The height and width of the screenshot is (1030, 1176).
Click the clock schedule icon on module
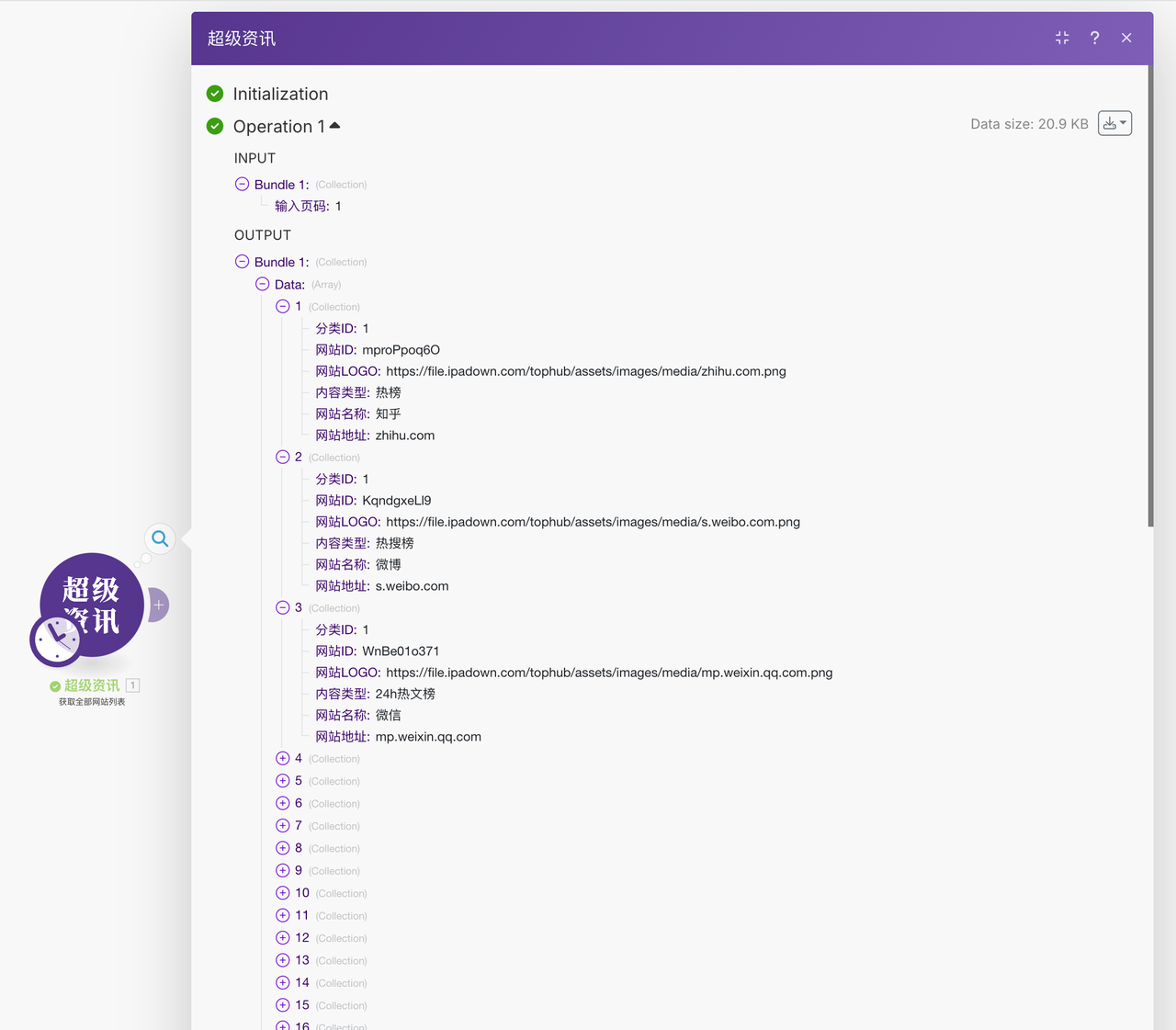point(56,640)
